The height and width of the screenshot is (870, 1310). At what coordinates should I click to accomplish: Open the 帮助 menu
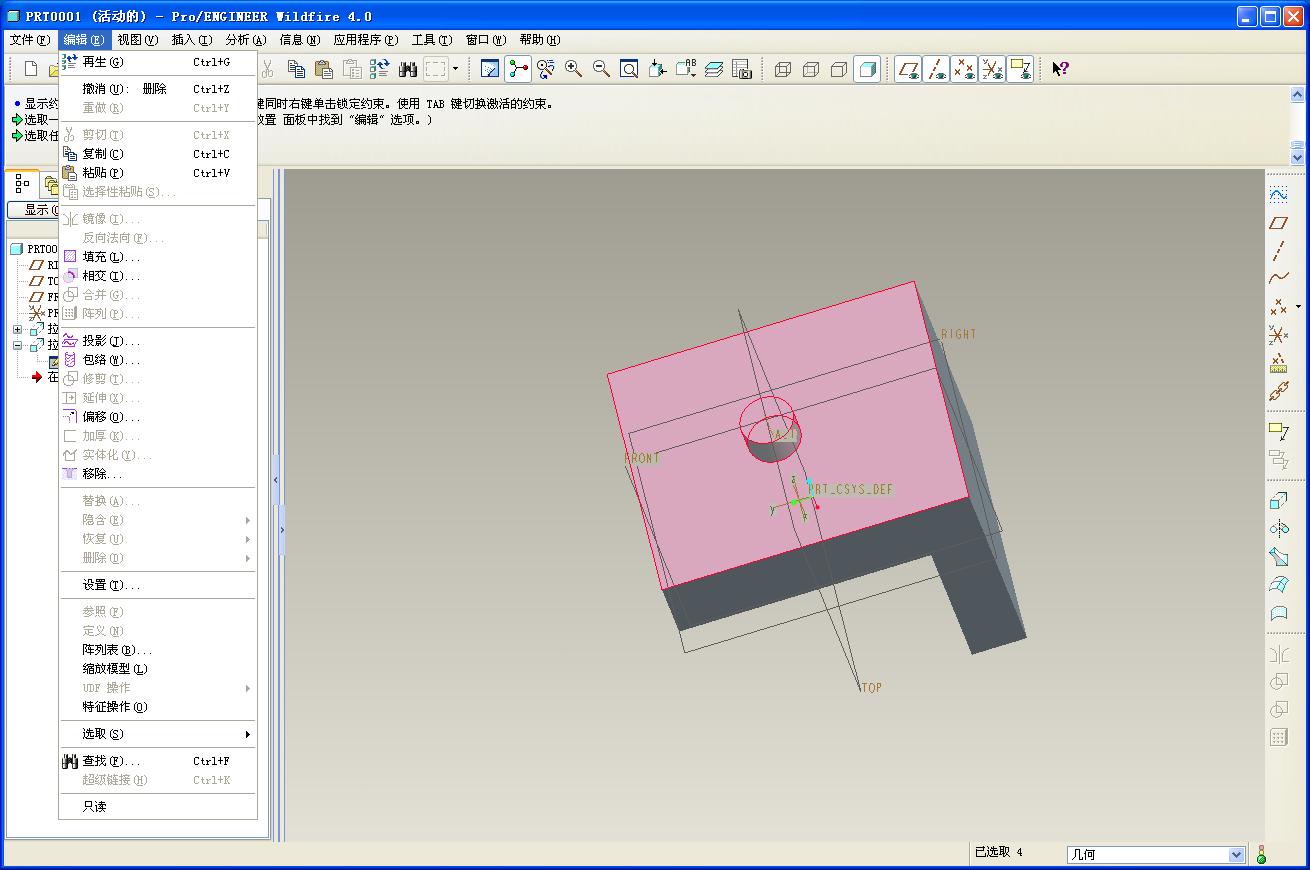click(539, 40)
